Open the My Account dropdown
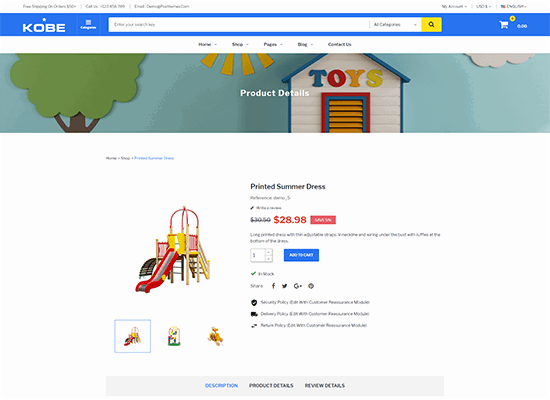This screenshot has height=400, width=550. click(x=454, y=6)
